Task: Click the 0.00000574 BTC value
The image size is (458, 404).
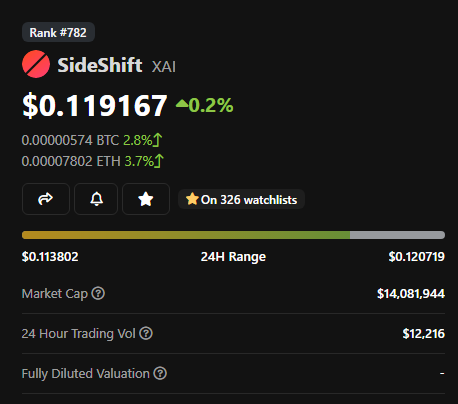Action: point(70,140)
